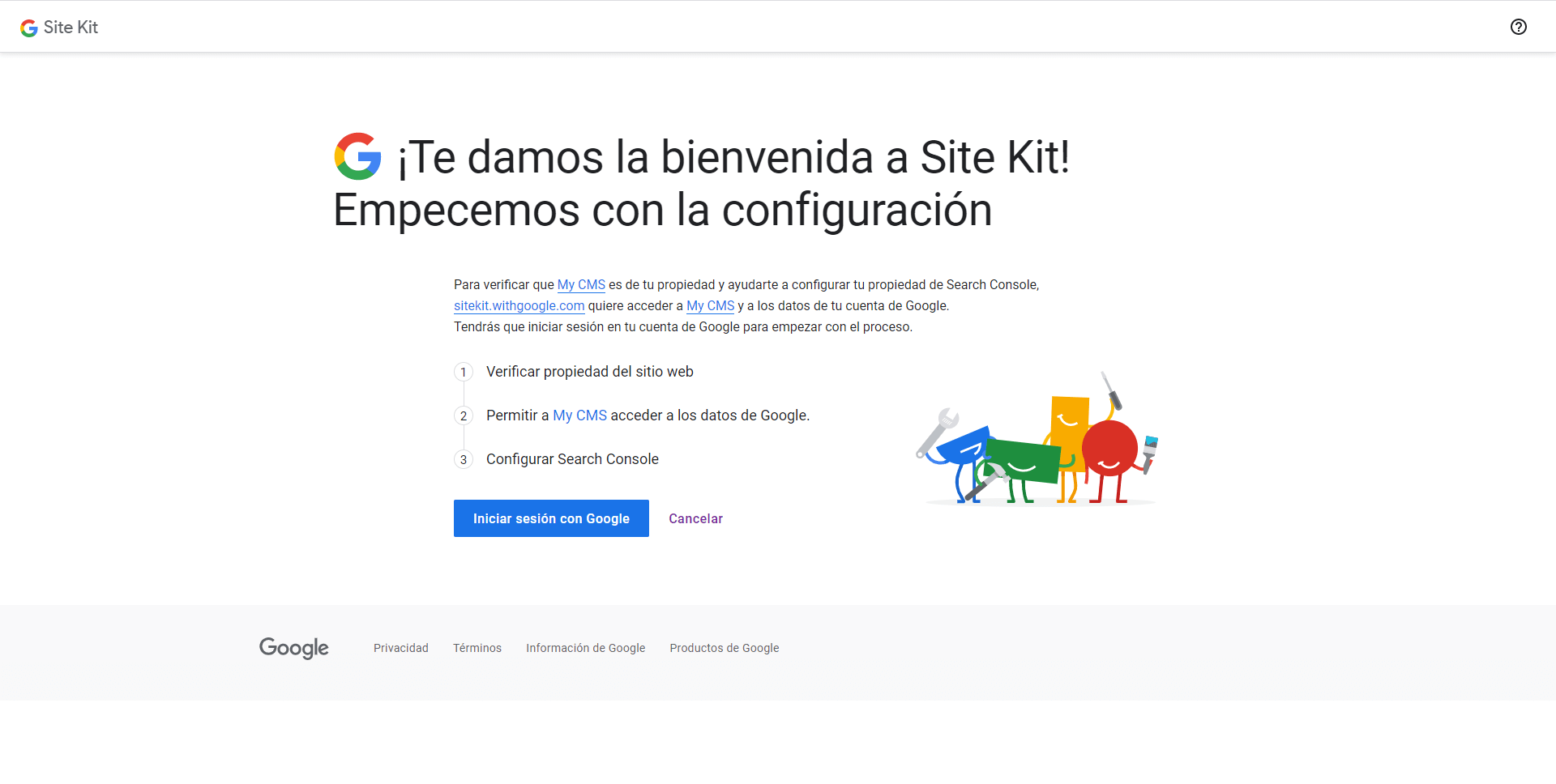Open the Privacidad footer link

[x=401, y=648]
